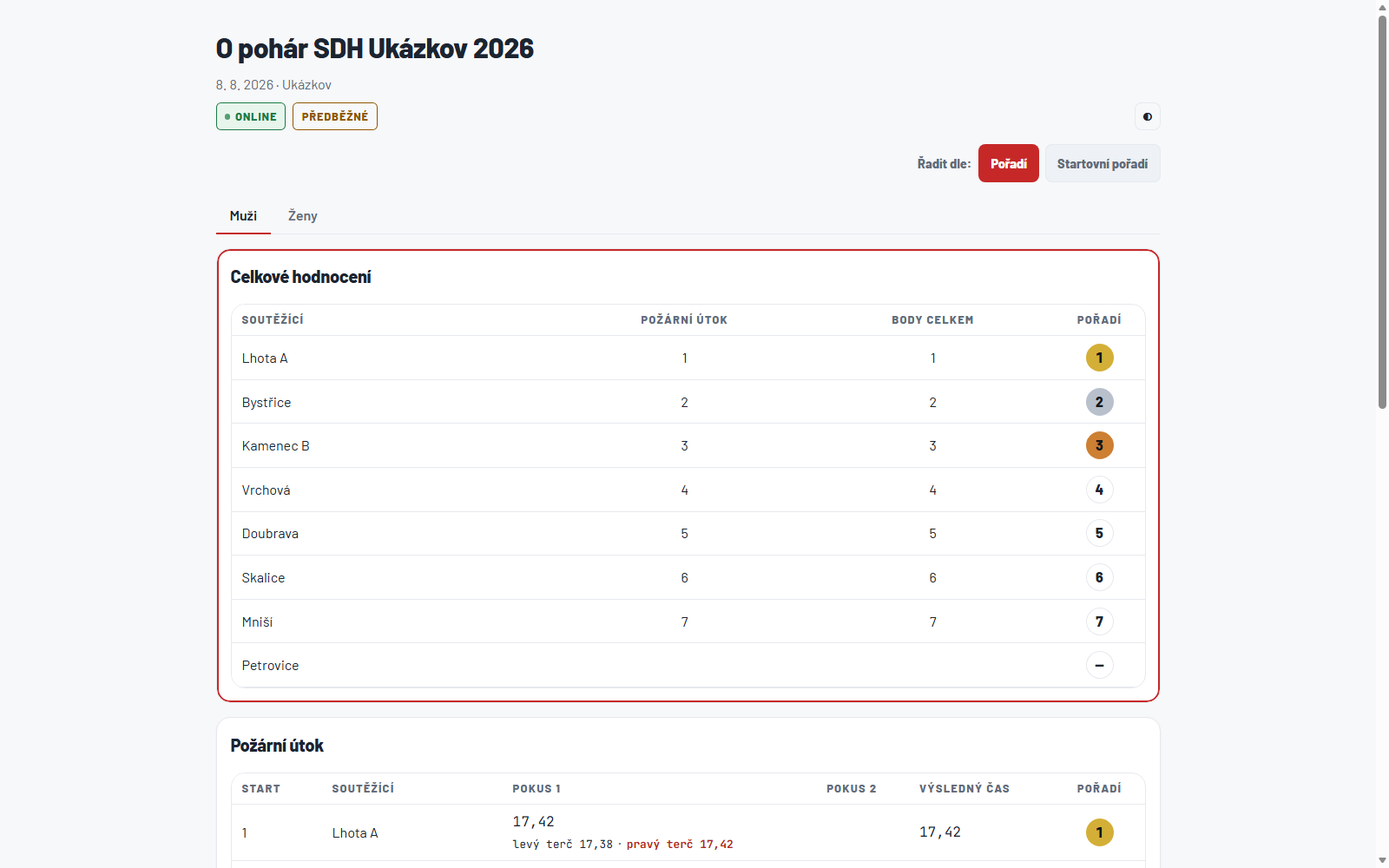This screenshot has width=1389, height=868.
Task: Click the ONLINE status badge
Action: (251, 116)
